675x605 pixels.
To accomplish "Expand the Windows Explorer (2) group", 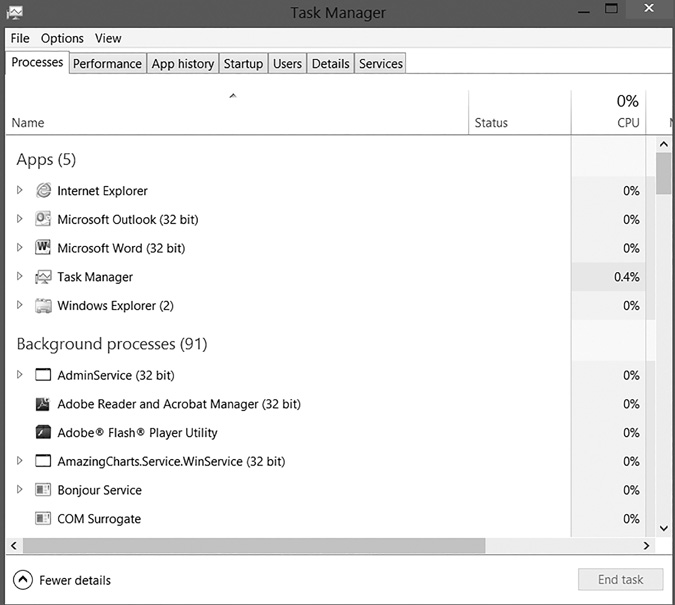I will pyautogui.click(x=19, y=305).
